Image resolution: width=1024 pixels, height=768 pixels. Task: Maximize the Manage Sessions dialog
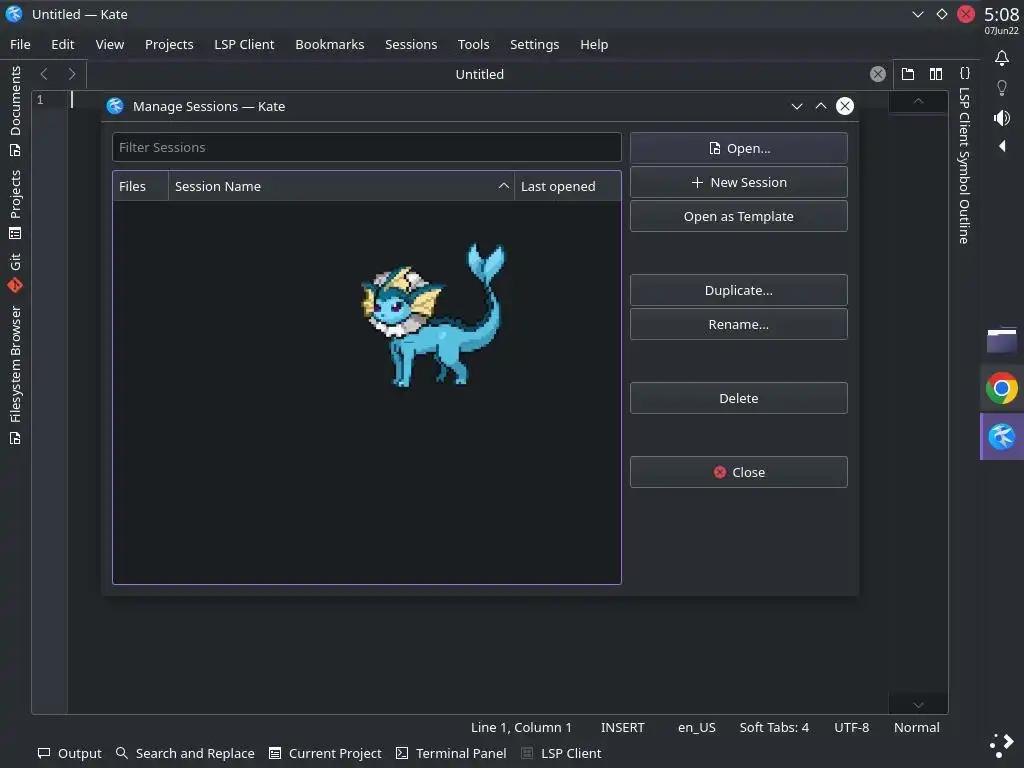[821, 106]
